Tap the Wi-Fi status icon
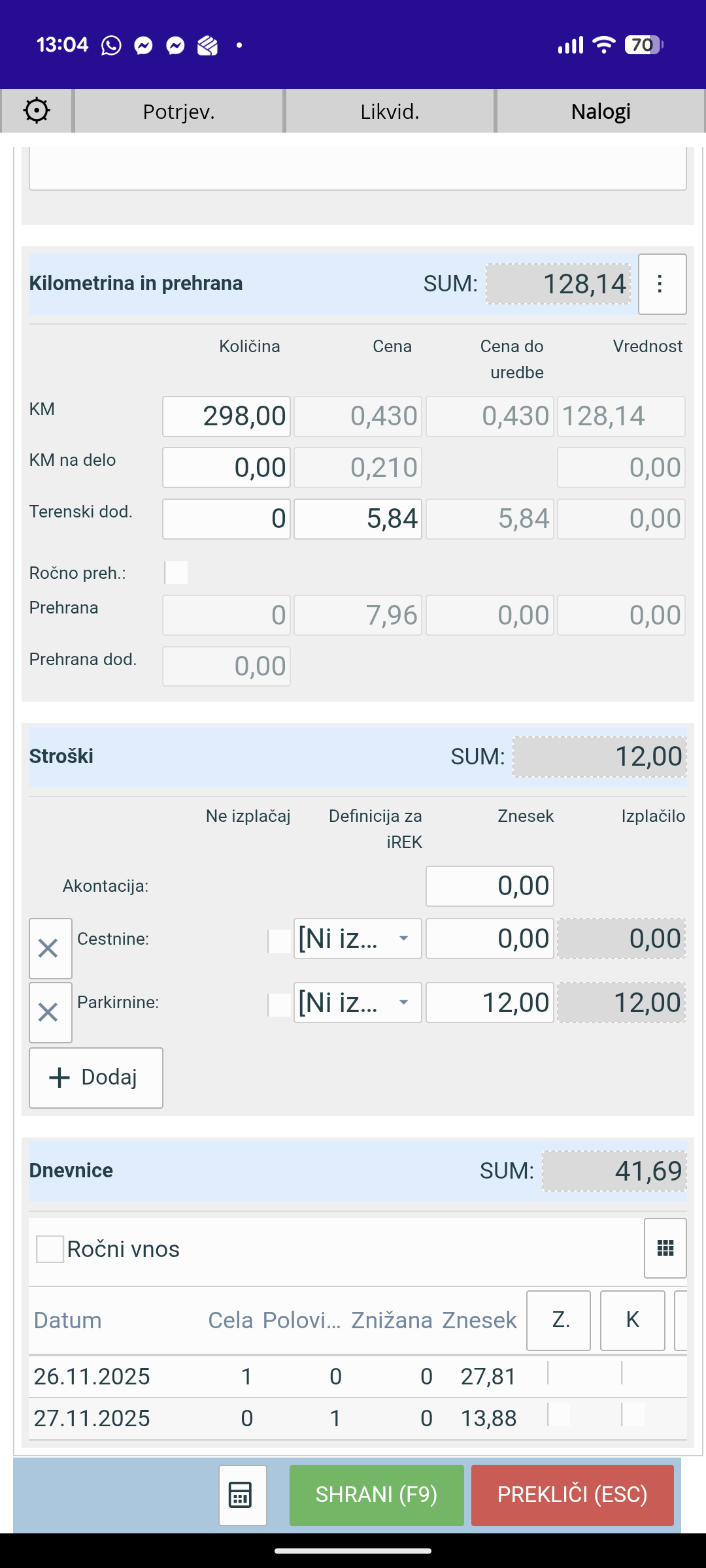The image size is (706, 1568). pos(603,44)
